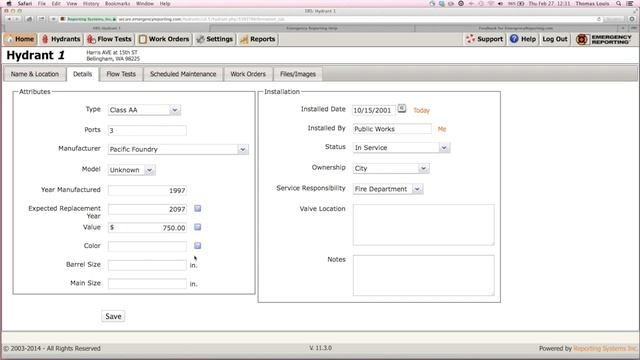Switch to the Flow Tests tab
Viewport: 640px width, 360px height.
(x=121, y=74)
